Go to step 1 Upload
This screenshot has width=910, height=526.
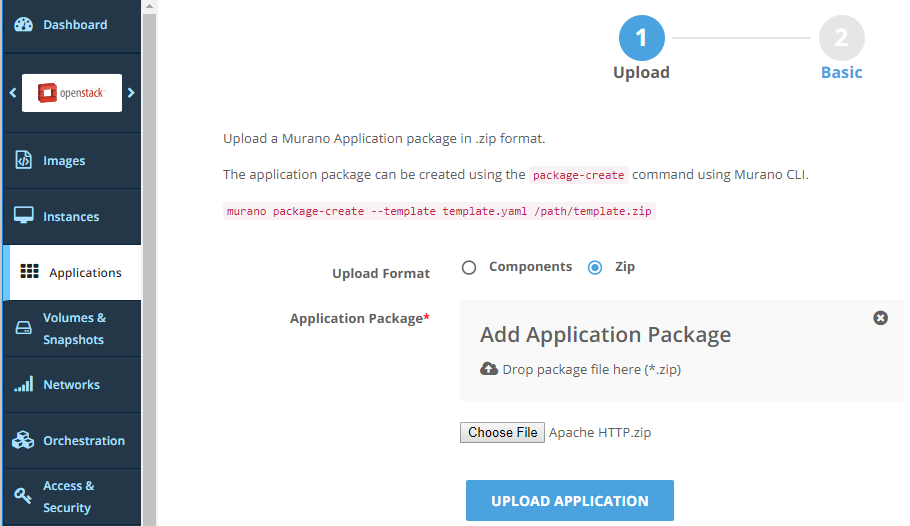pyautogui.click(x=641, y=40)
